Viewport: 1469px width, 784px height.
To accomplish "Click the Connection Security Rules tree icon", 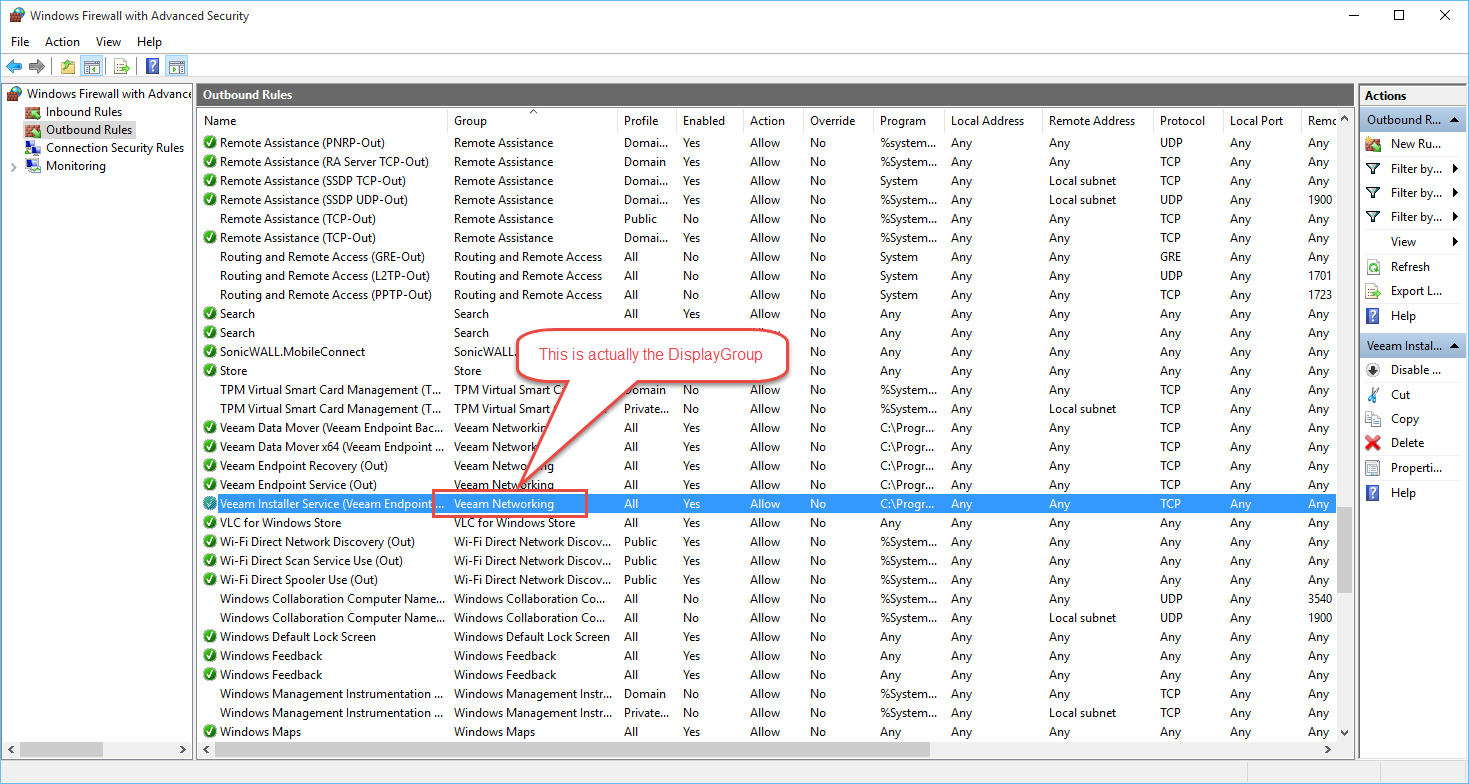I will (34, 148).
